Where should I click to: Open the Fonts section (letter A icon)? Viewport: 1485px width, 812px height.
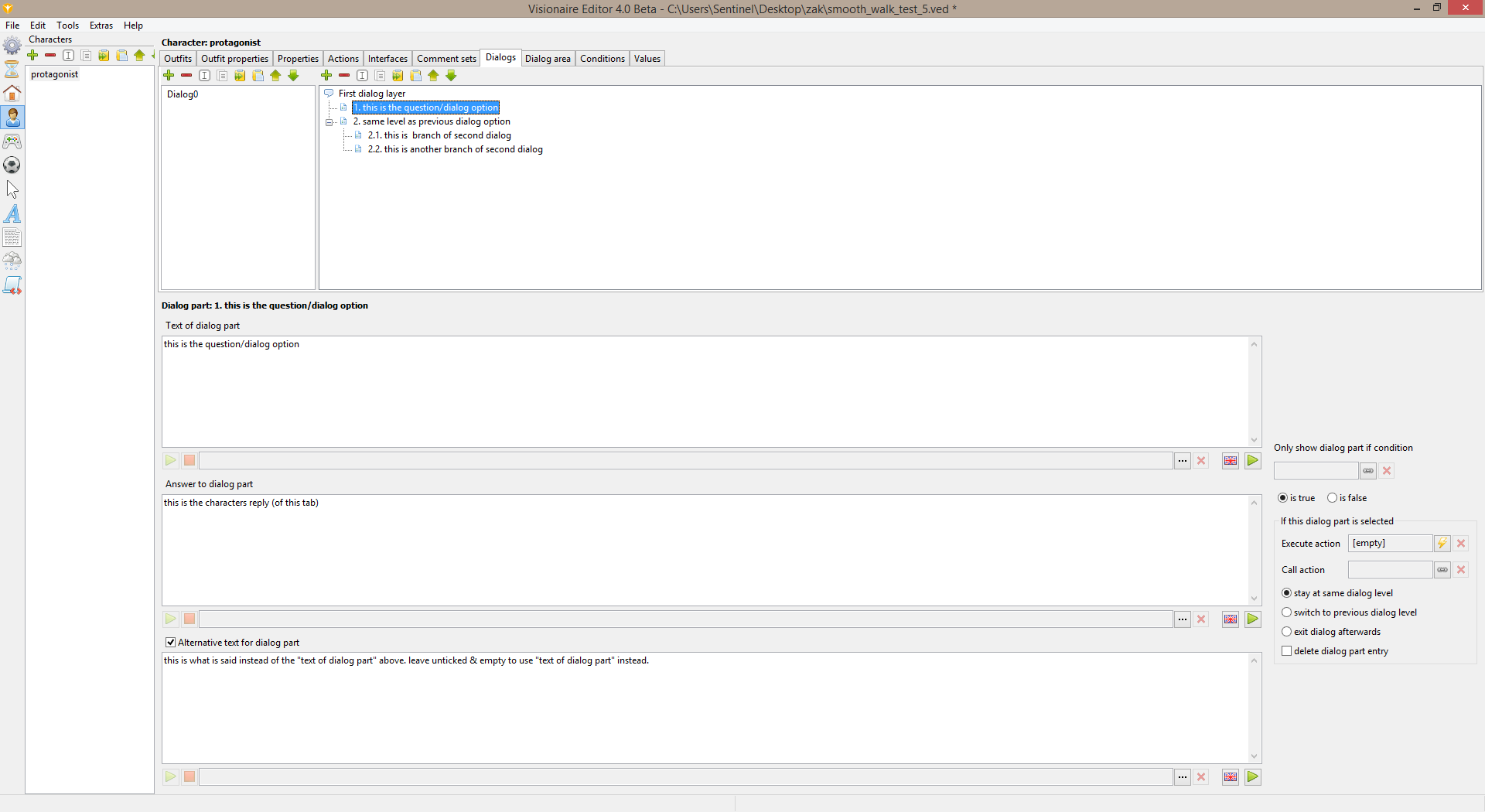(12, 213)
